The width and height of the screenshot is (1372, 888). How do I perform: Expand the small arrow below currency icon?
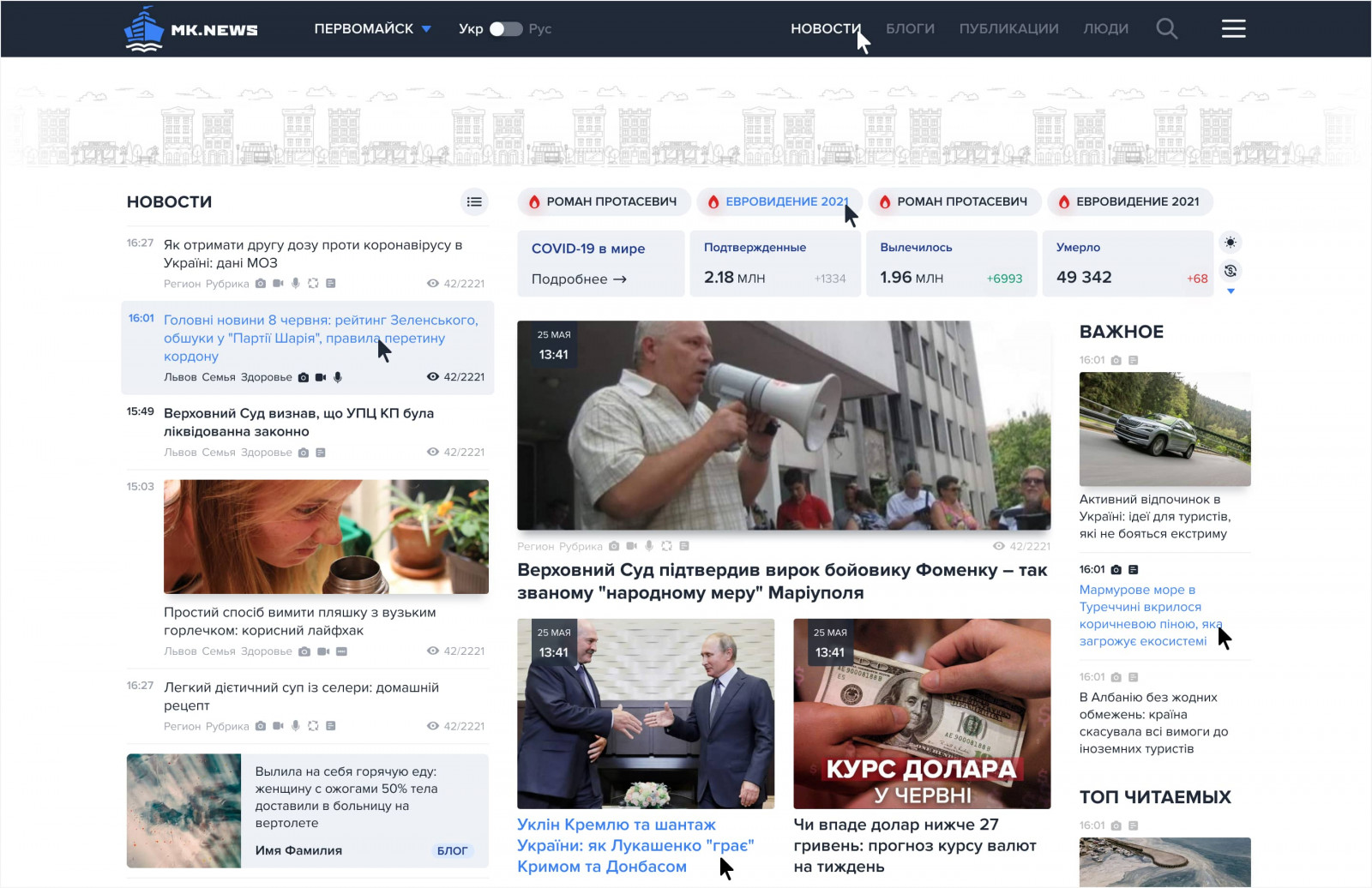click(1231, 291)
